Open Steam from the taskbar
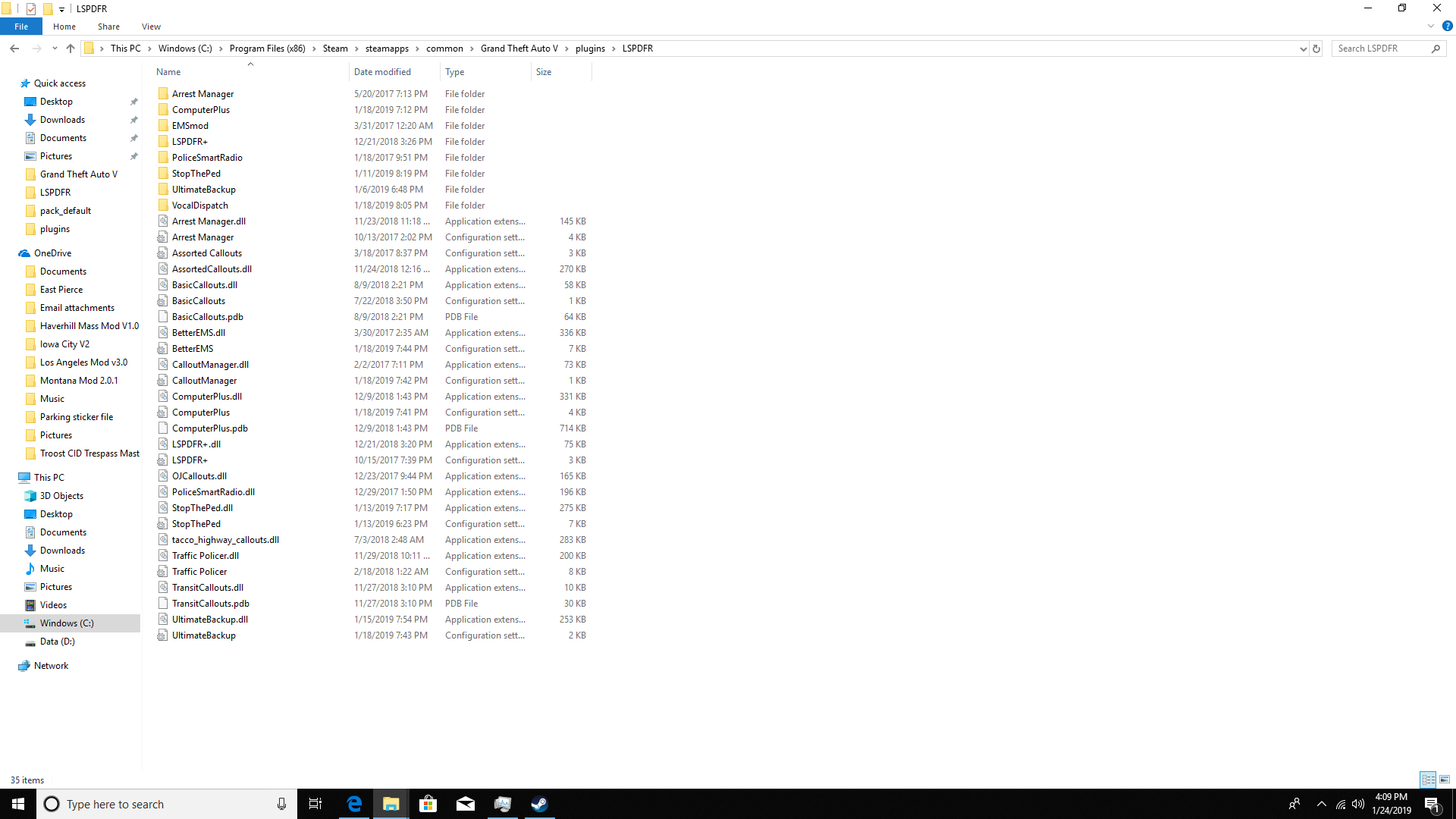 [x=539, y=804]
